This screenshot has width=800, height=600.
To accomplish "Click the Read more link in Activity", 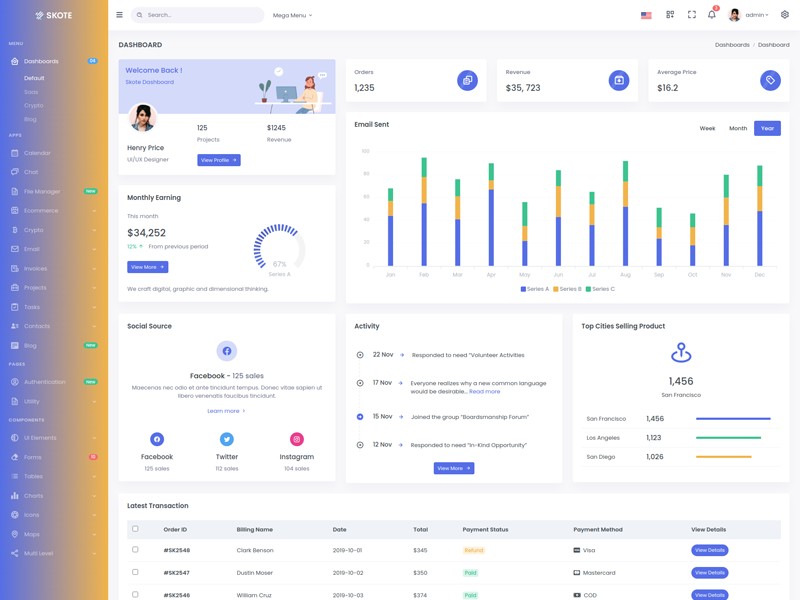I will [x=485, y=392].
